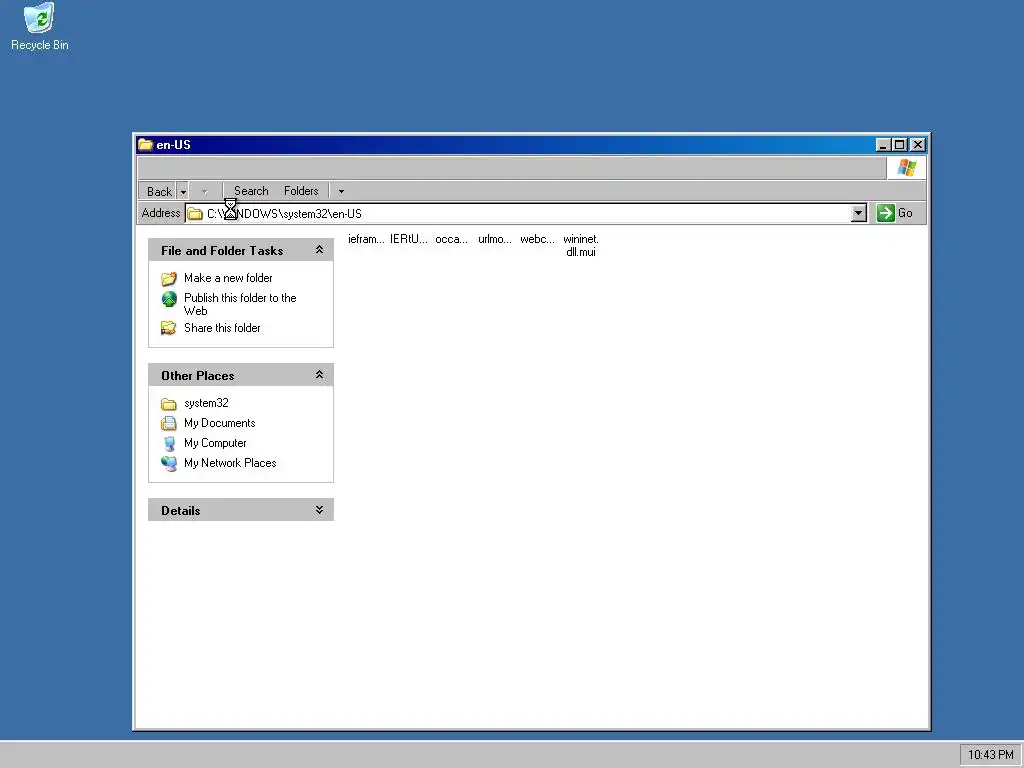Screen dimensions: 1024x768
Task: Go to system32 in Other Places
Action: [x=206, y=403]
